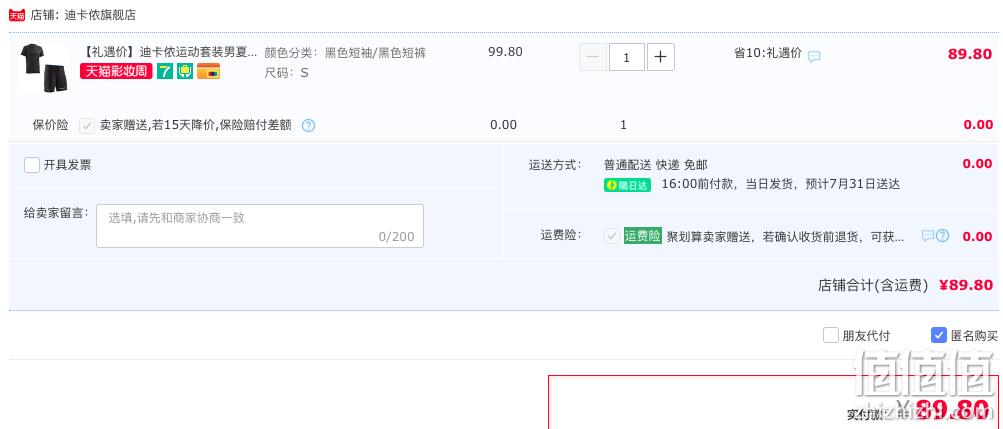Select delivery option 普通配送 快递 免邮
The width and height of the screenshot is (1003, 429).
coord(656,165)
